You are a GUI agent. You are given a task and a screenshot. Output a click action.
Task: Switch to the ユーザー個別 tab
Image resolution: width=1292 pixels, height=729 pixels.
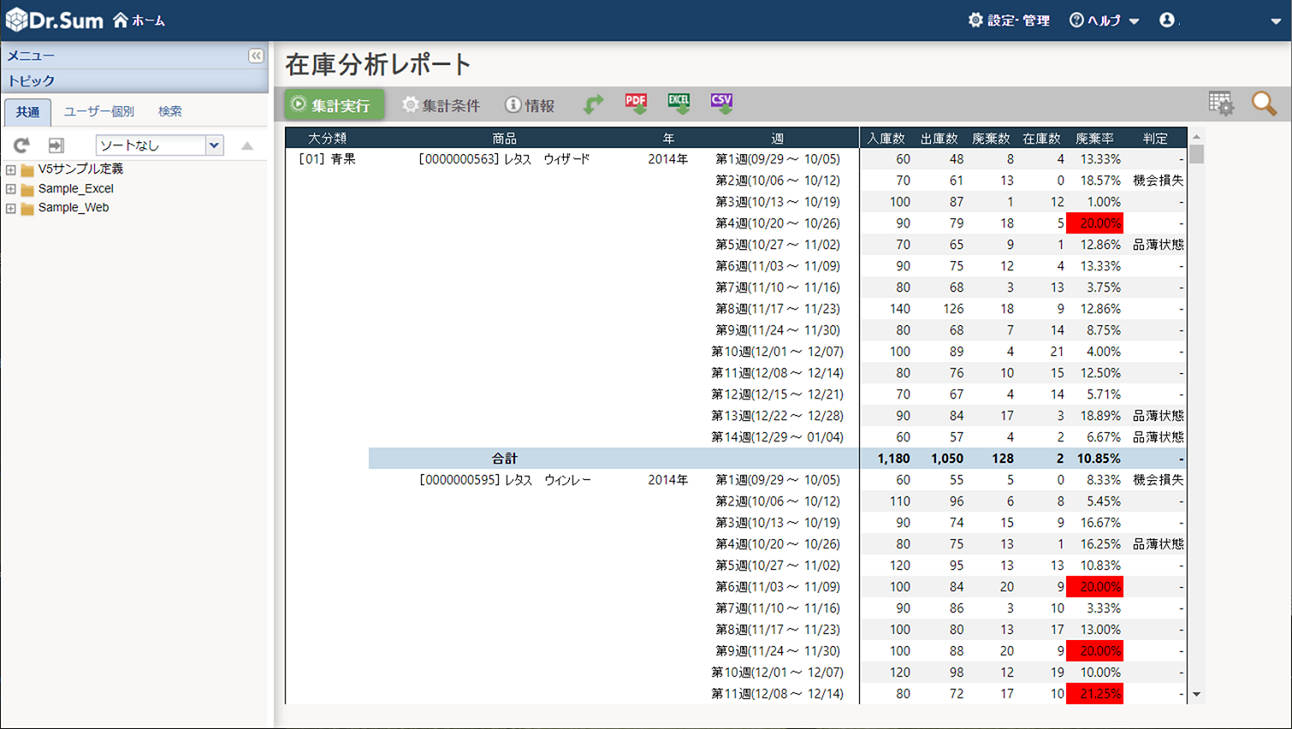tap(99, 112)
